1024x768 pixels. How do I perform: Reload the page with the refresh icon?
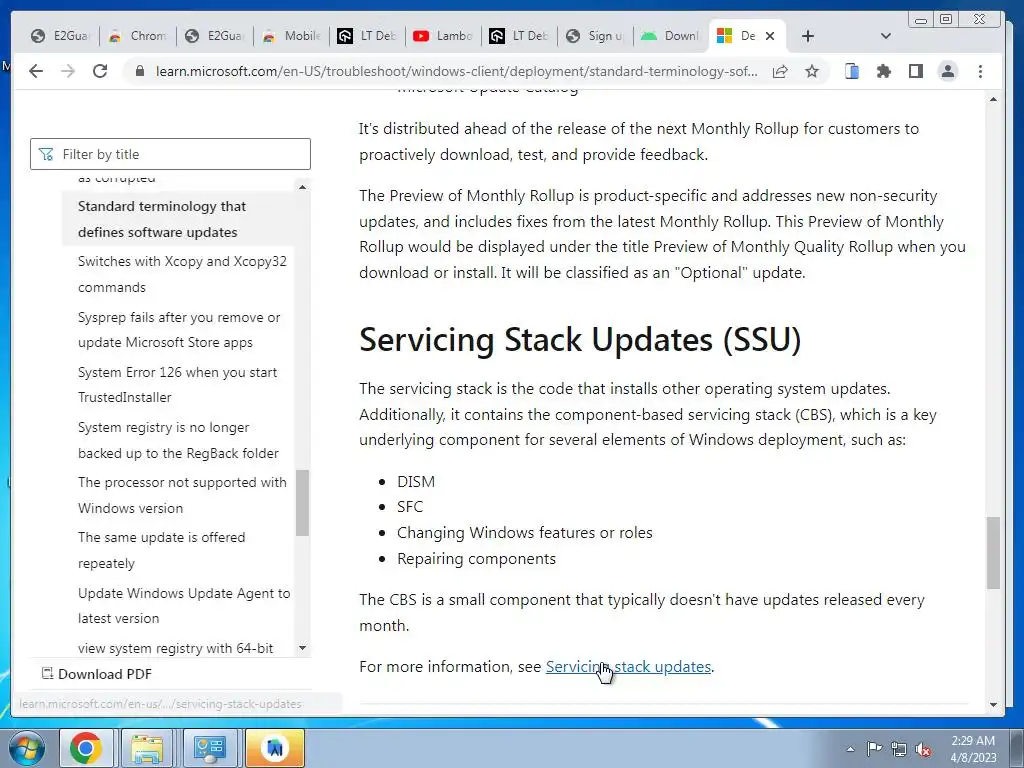(100, 71)
